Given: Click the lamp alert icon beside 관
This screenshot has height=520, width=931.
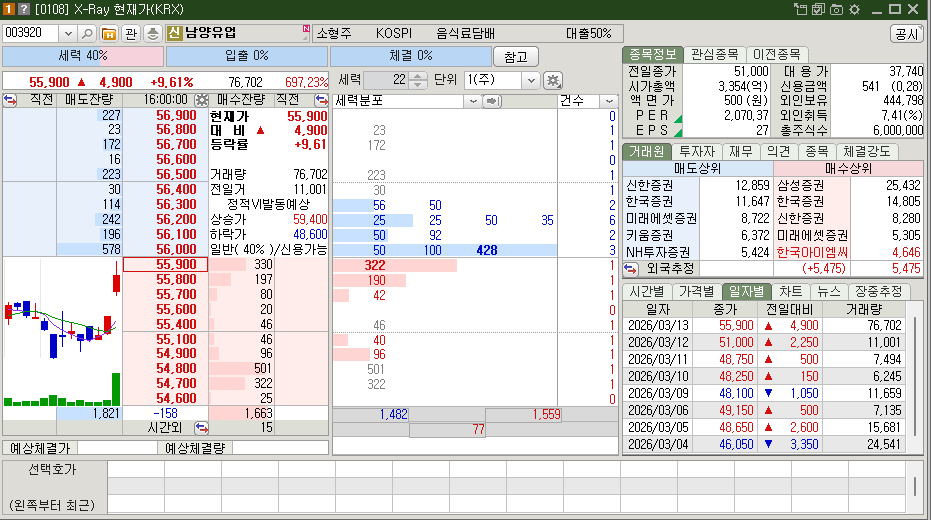Looking at the screenshot, I should pos(153,33).
